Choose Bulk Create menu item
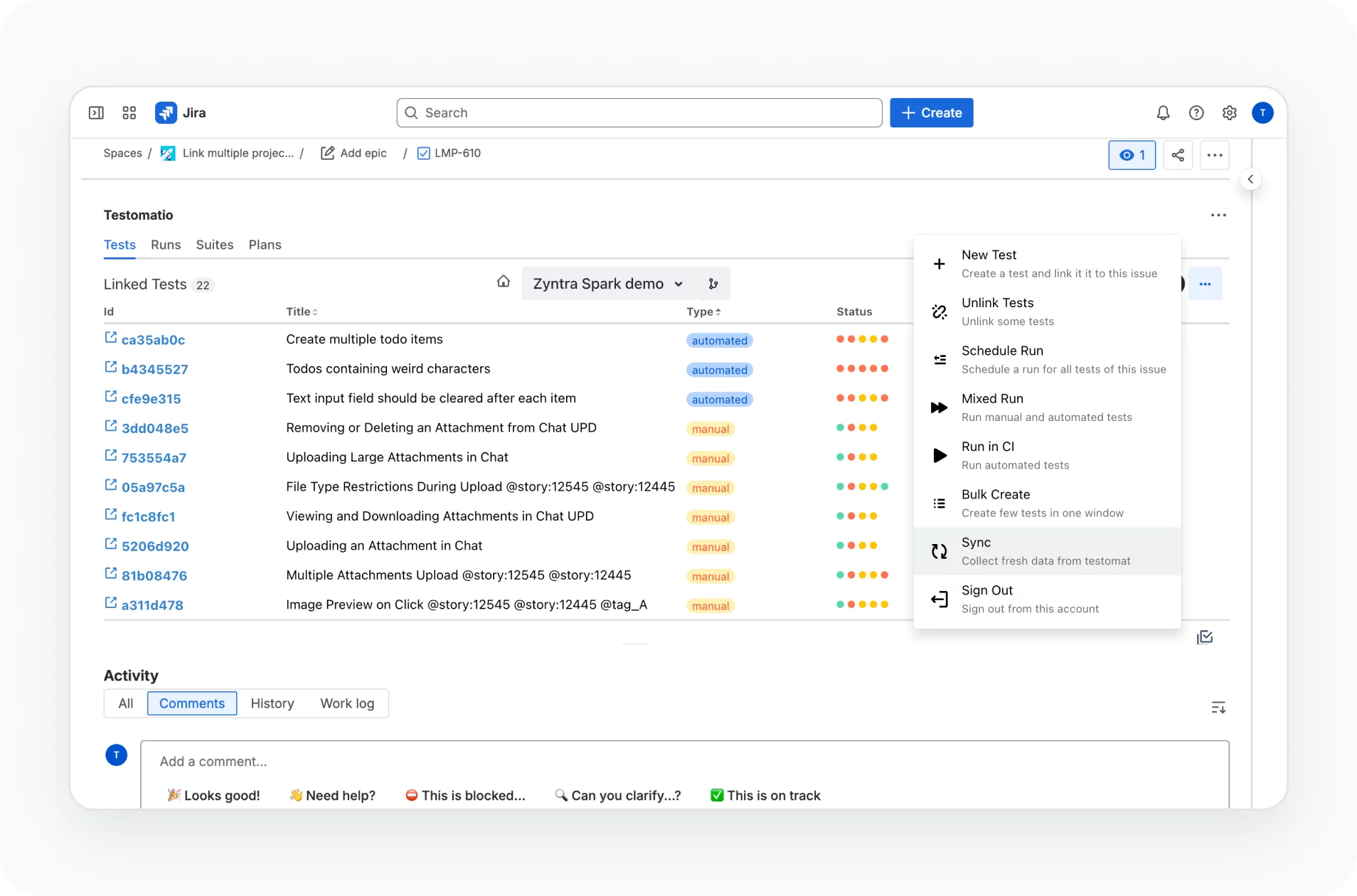Viewport: 1357px width, 896px height. coord(1047,503)
